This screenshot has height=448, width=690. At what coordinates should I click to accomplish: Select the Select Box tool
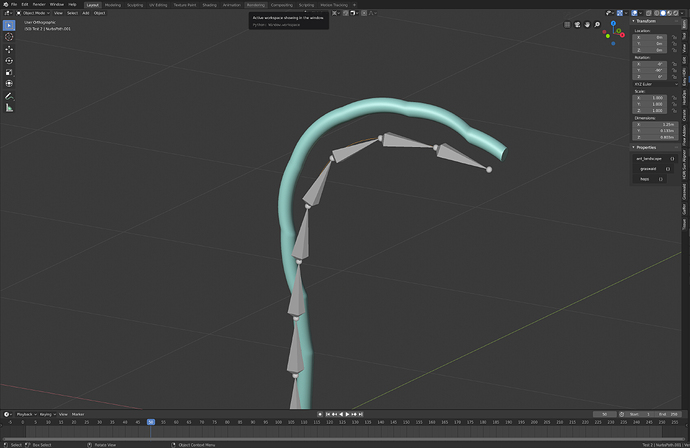coord(9,26)
